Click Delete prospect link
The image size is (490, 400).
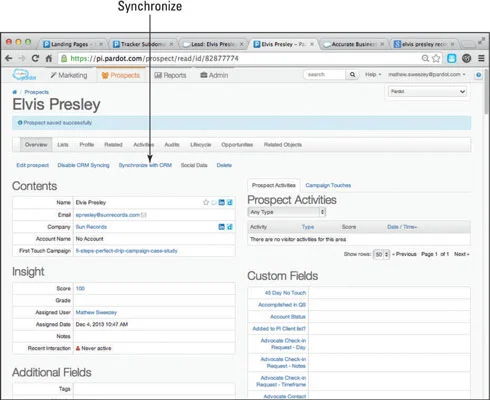tap(224, 165)
